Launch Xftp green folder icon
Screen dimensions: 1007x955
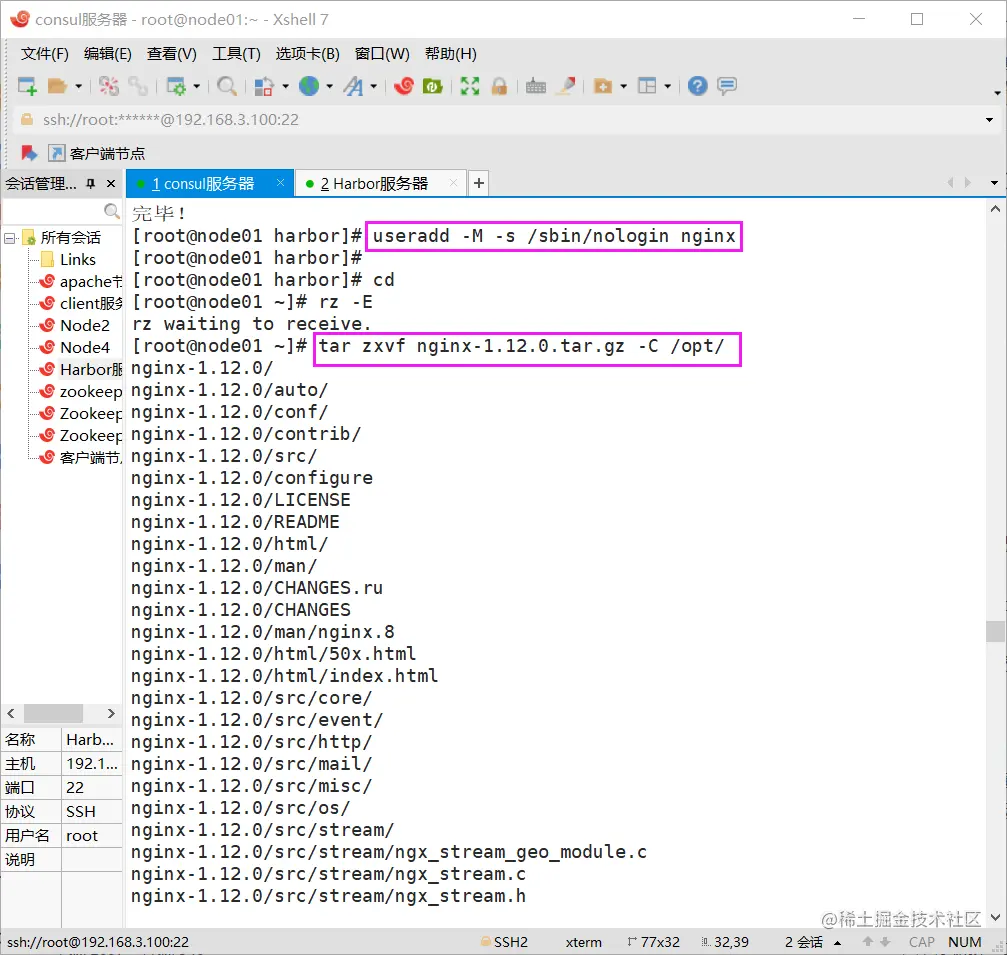(x=433, y=85)
